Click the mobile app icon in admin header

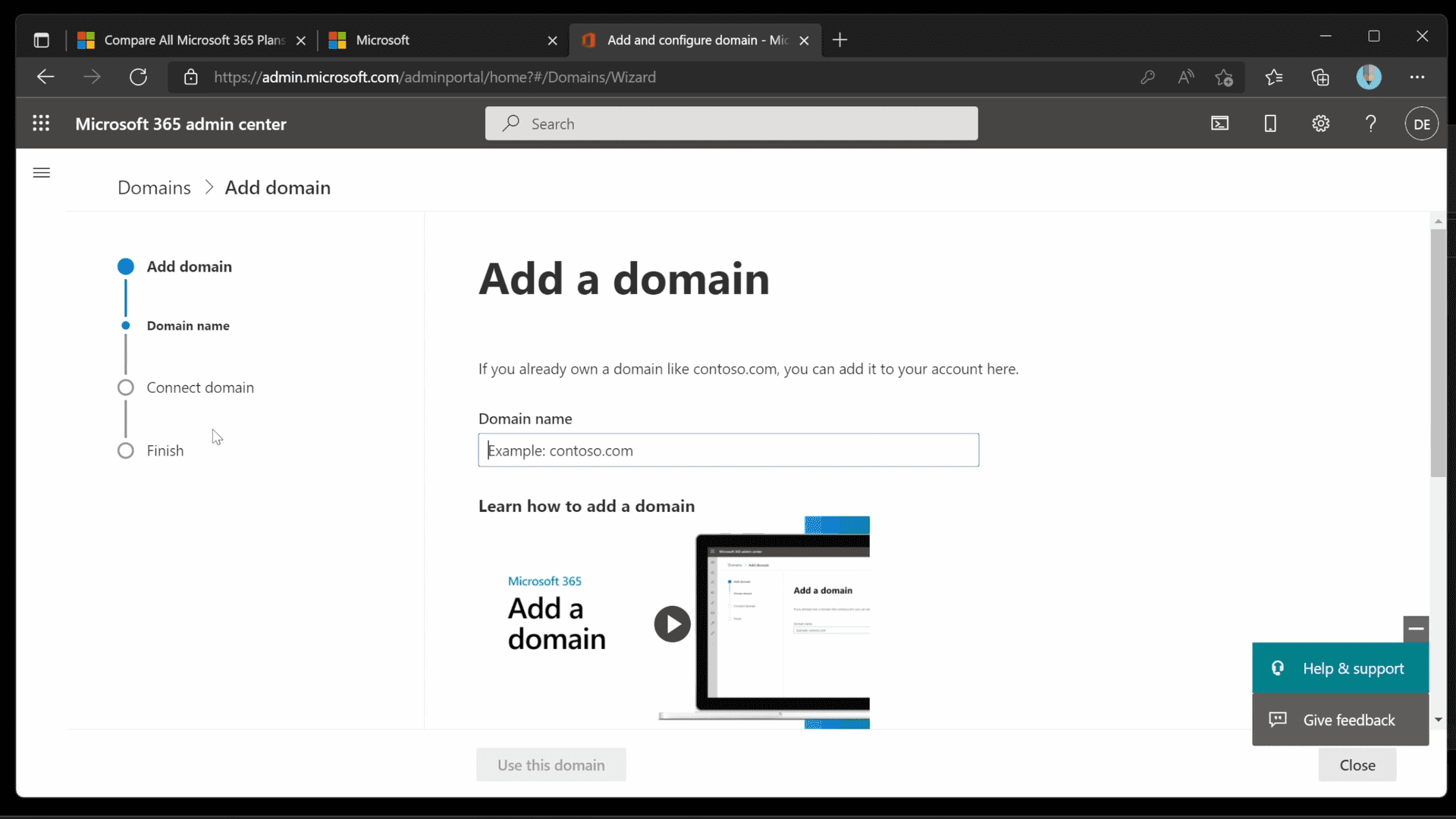tap(1270, 123)
